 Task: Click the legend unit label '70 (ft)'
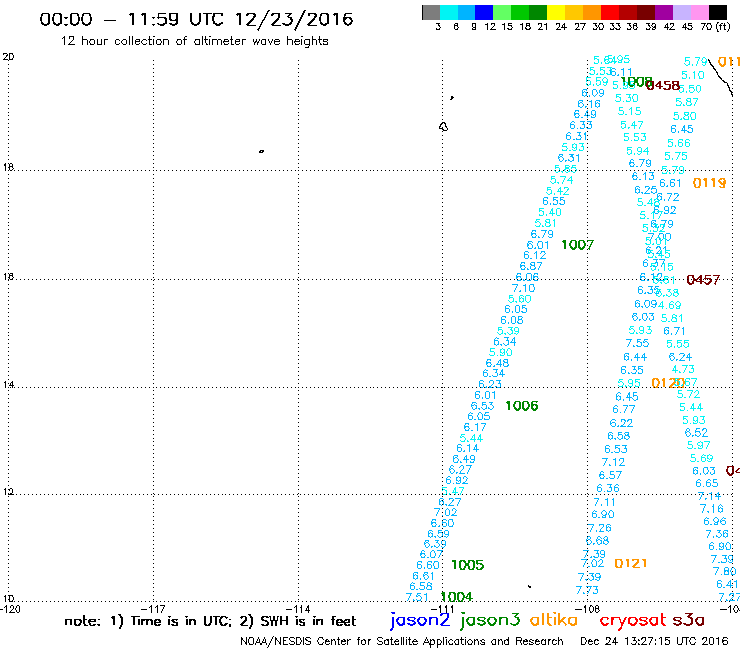(715, 26)
